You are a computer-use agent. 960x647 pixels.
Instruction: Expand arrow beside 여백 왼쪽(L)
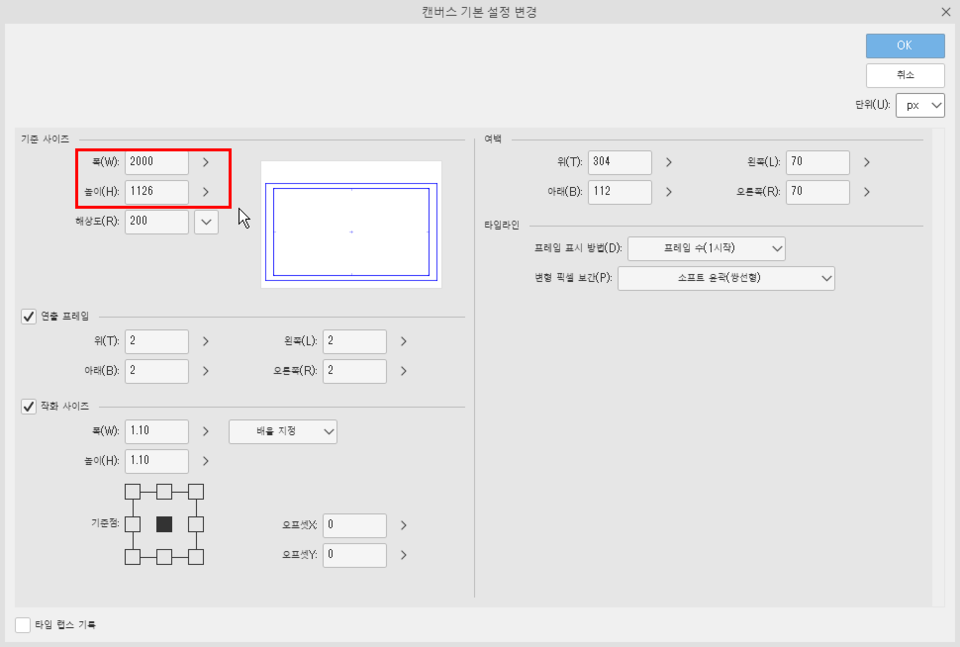pyautogui.click(x=867, y=162)
